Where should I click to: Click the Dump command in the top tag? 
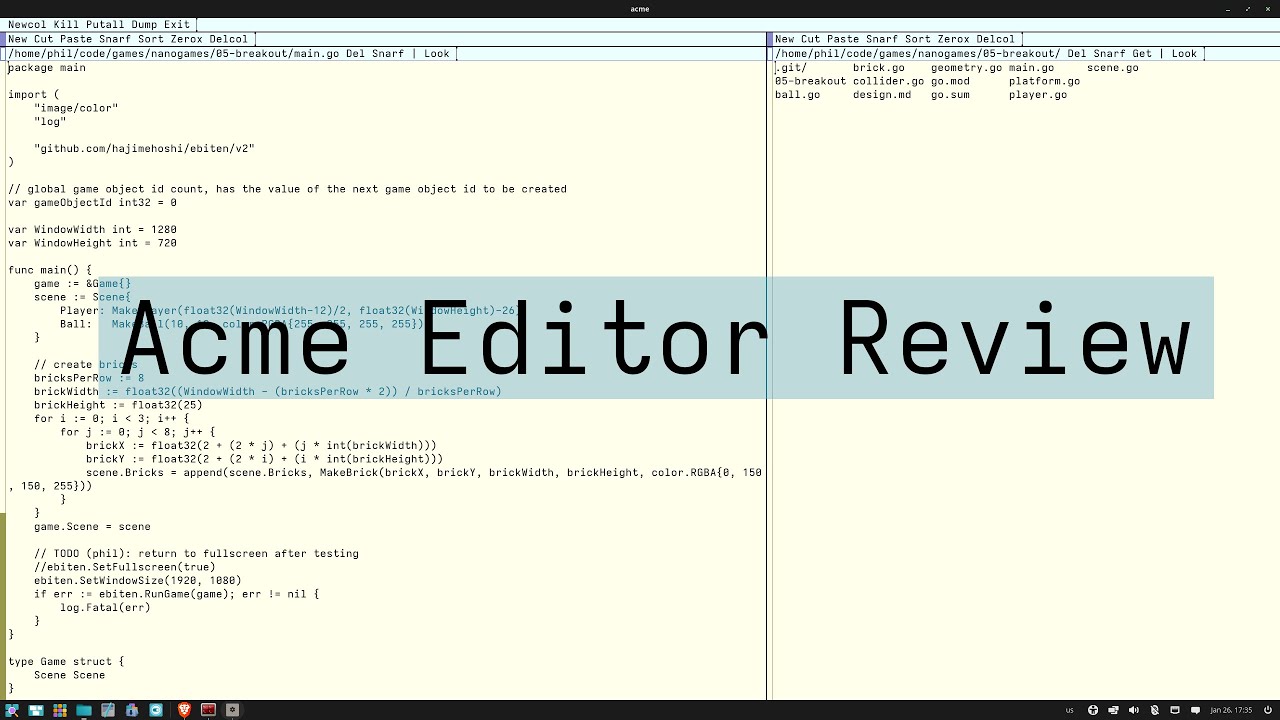tap(144, 24)
